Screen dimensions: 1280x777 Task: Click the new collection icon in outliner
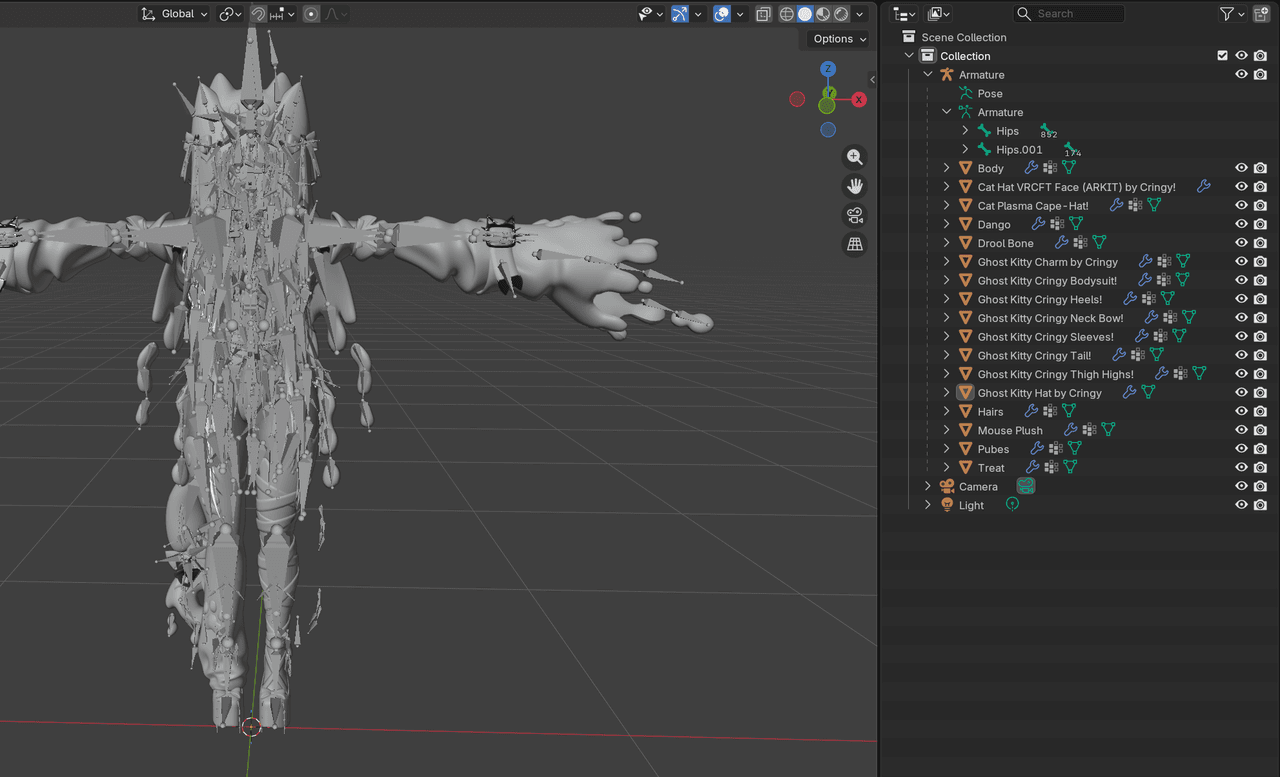click(1261, 14)
